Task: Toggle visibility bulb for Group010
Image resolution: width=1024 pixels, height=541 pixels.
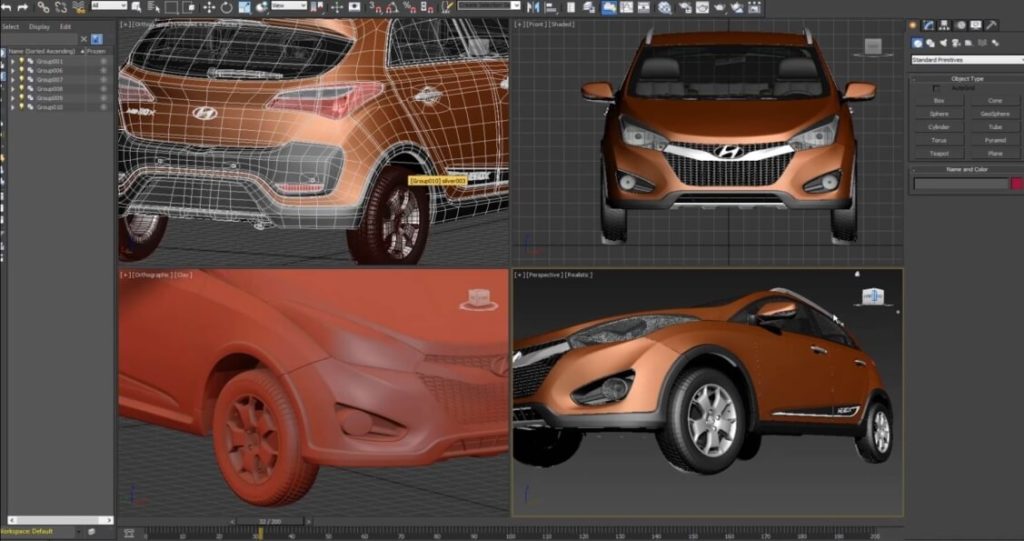Action: 21,107
